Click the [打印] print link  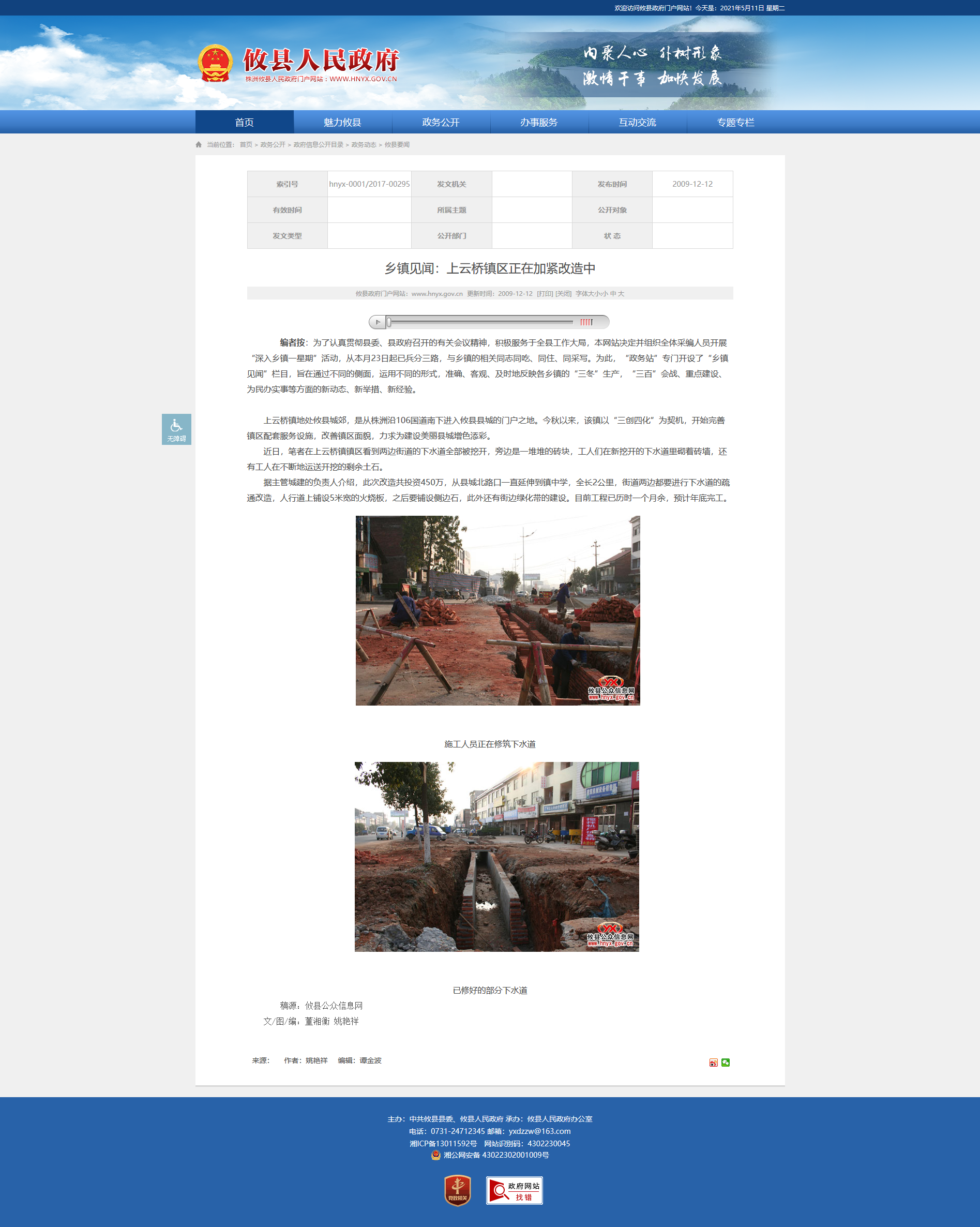(545, 294)
